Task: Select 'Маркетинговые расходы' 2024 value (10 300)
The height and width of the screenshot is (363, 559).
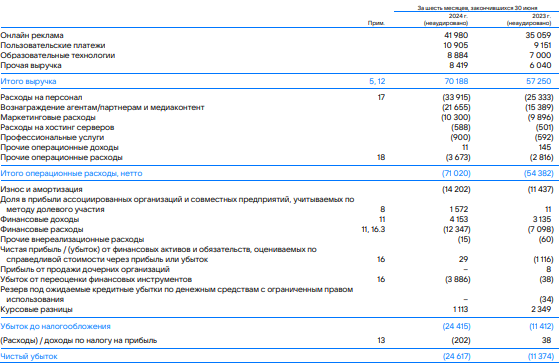Action: (456, 117)
